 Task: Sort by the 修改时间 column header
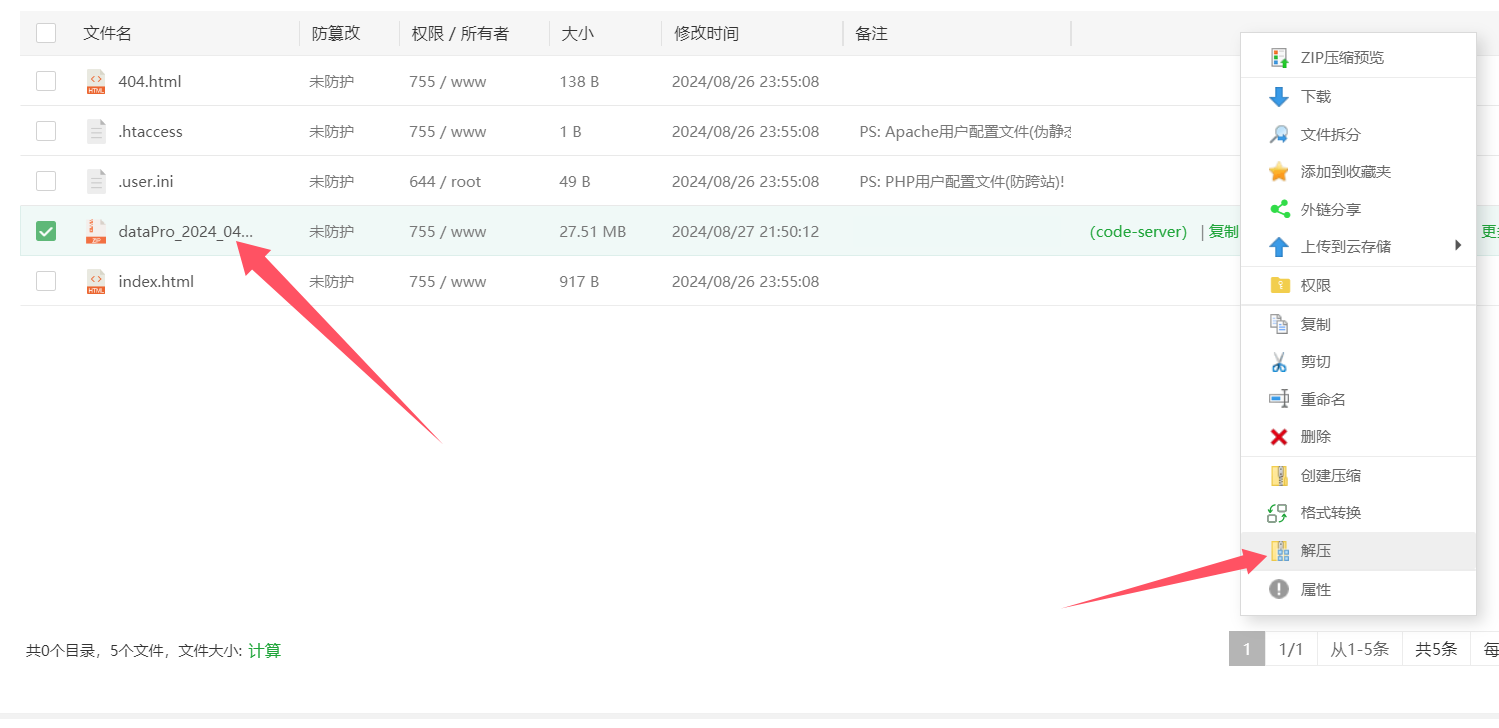[x=706, y=34]
